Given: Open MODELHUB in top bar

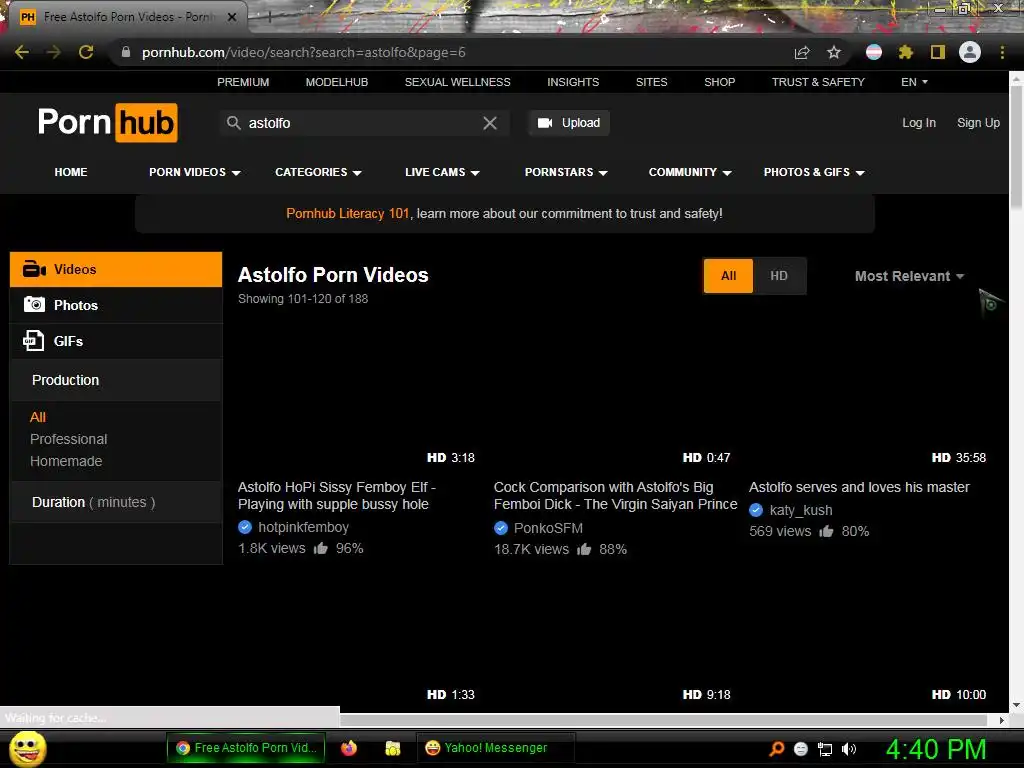Looking at the screenshot, I should click(x=337, y=82).
